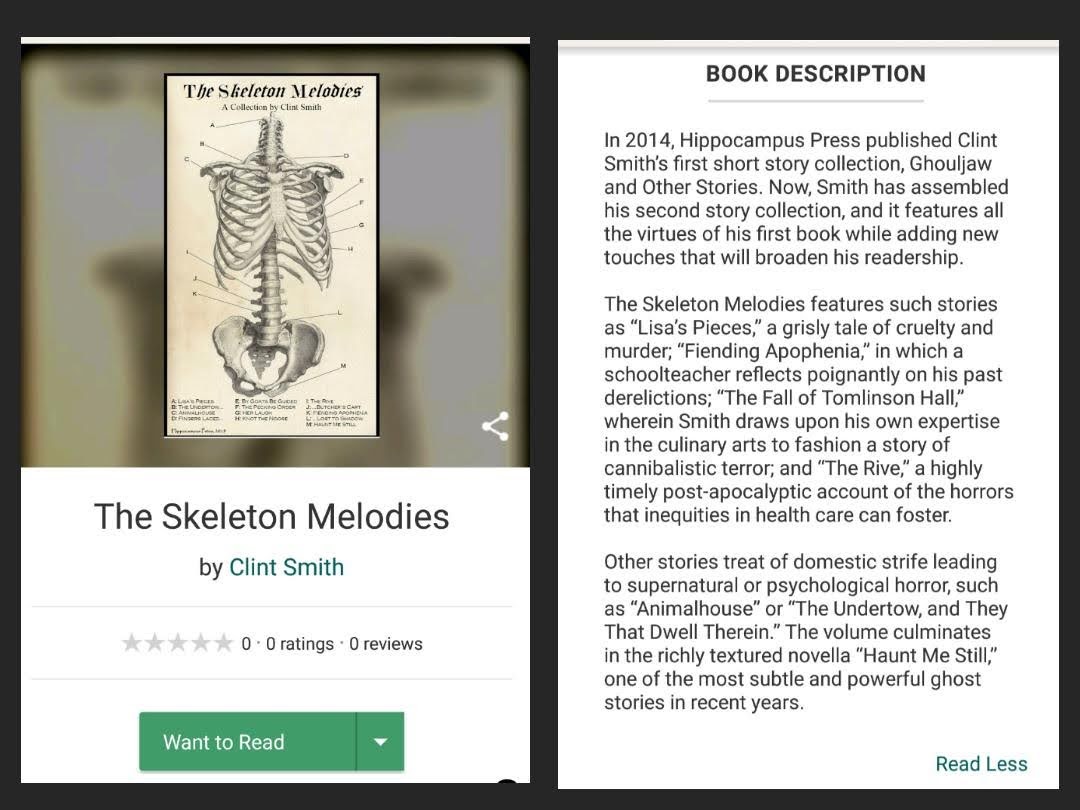
Task: Rate the book four stars
Action: point(200,643)
